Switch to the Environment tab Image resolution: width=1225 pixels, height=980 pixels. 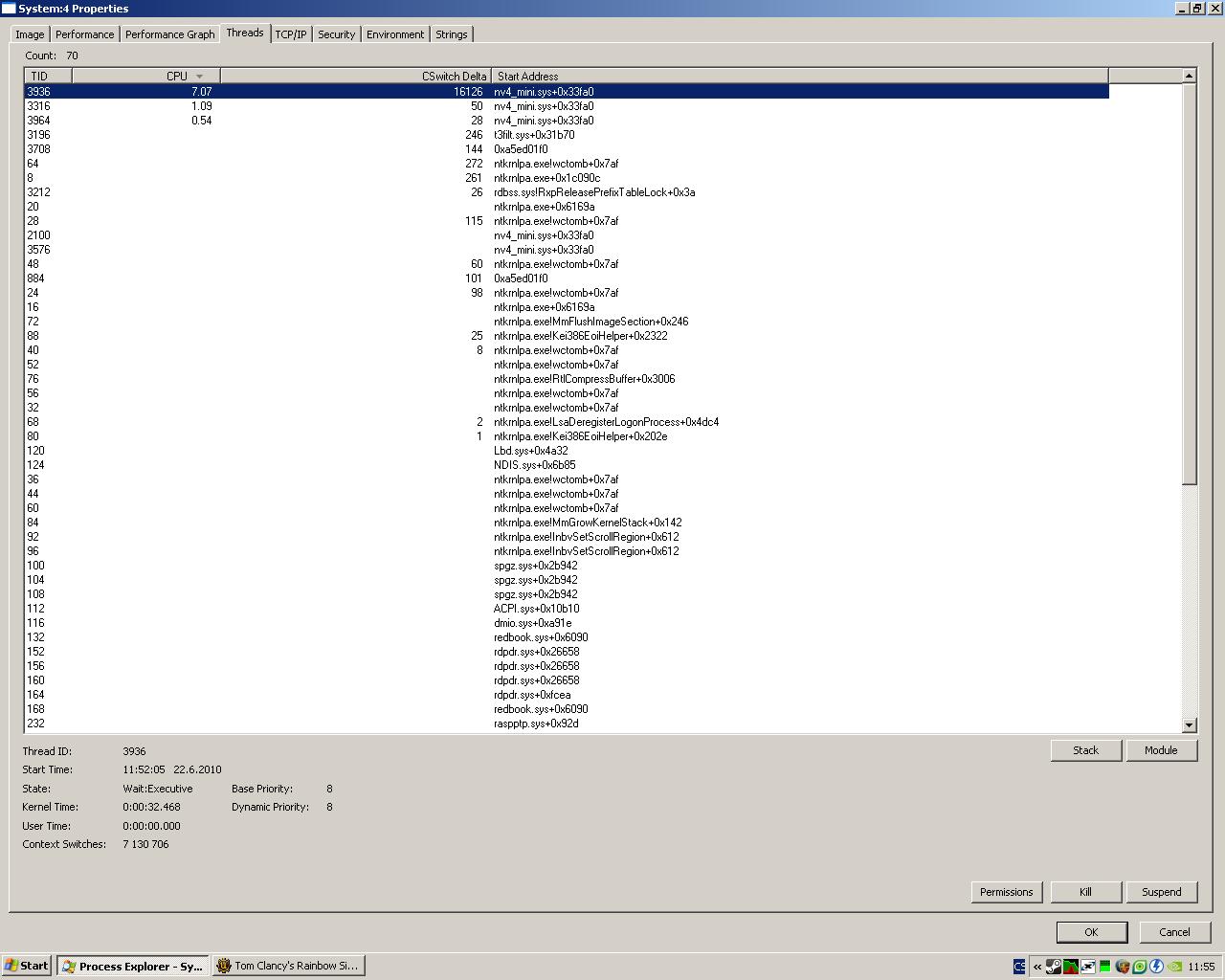394,34
